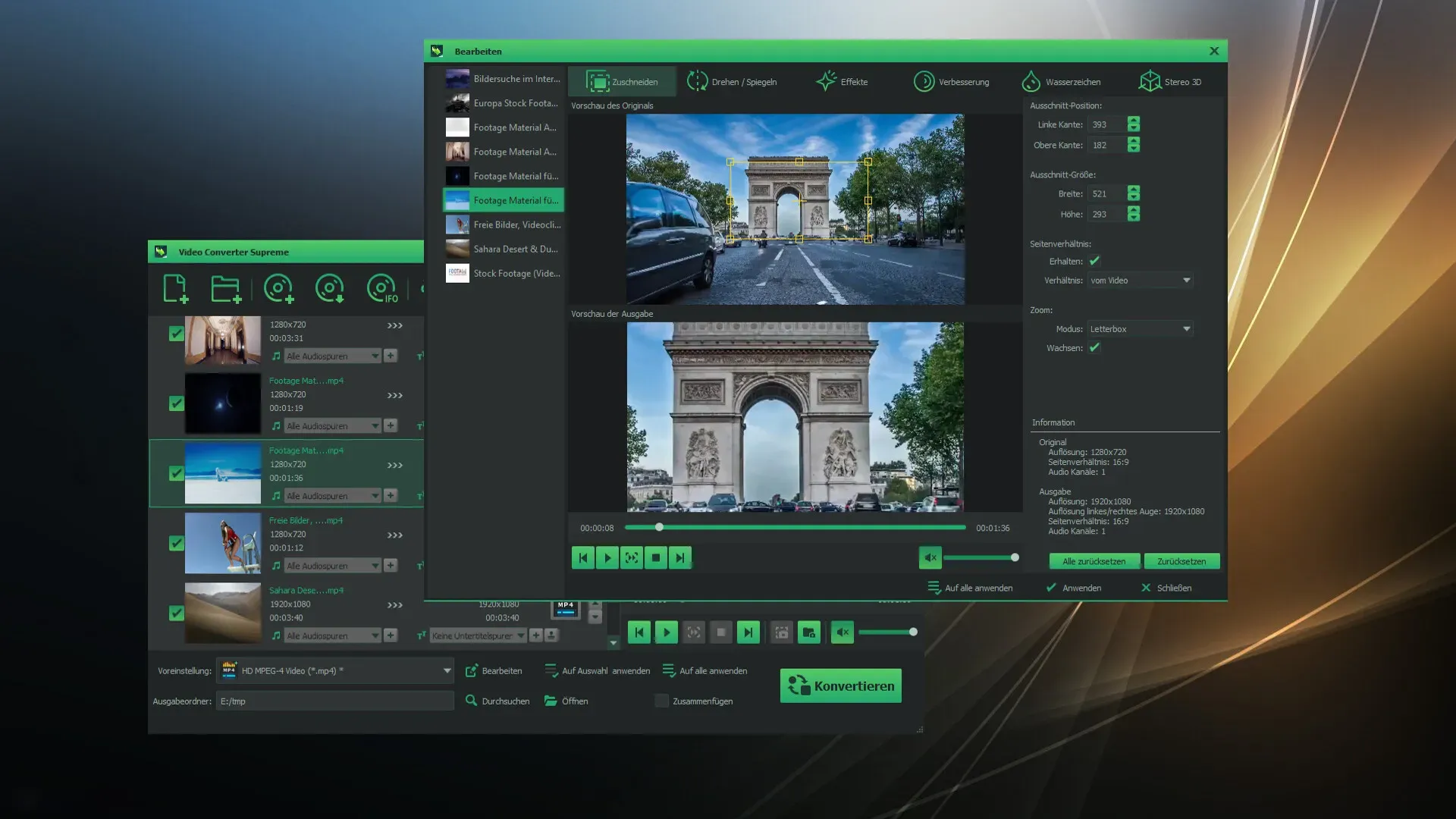
Task: Click the add file icon in toolbar
Action: tap(175, 289)
